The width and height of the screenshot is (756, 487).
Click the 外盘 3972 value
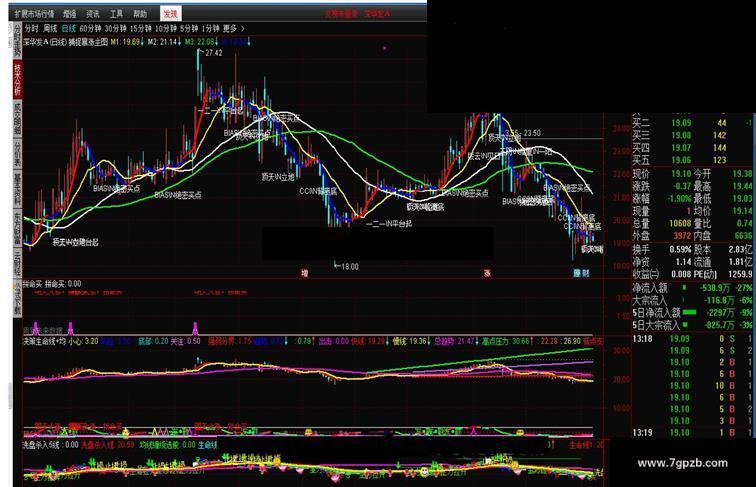tap(682, 236)
